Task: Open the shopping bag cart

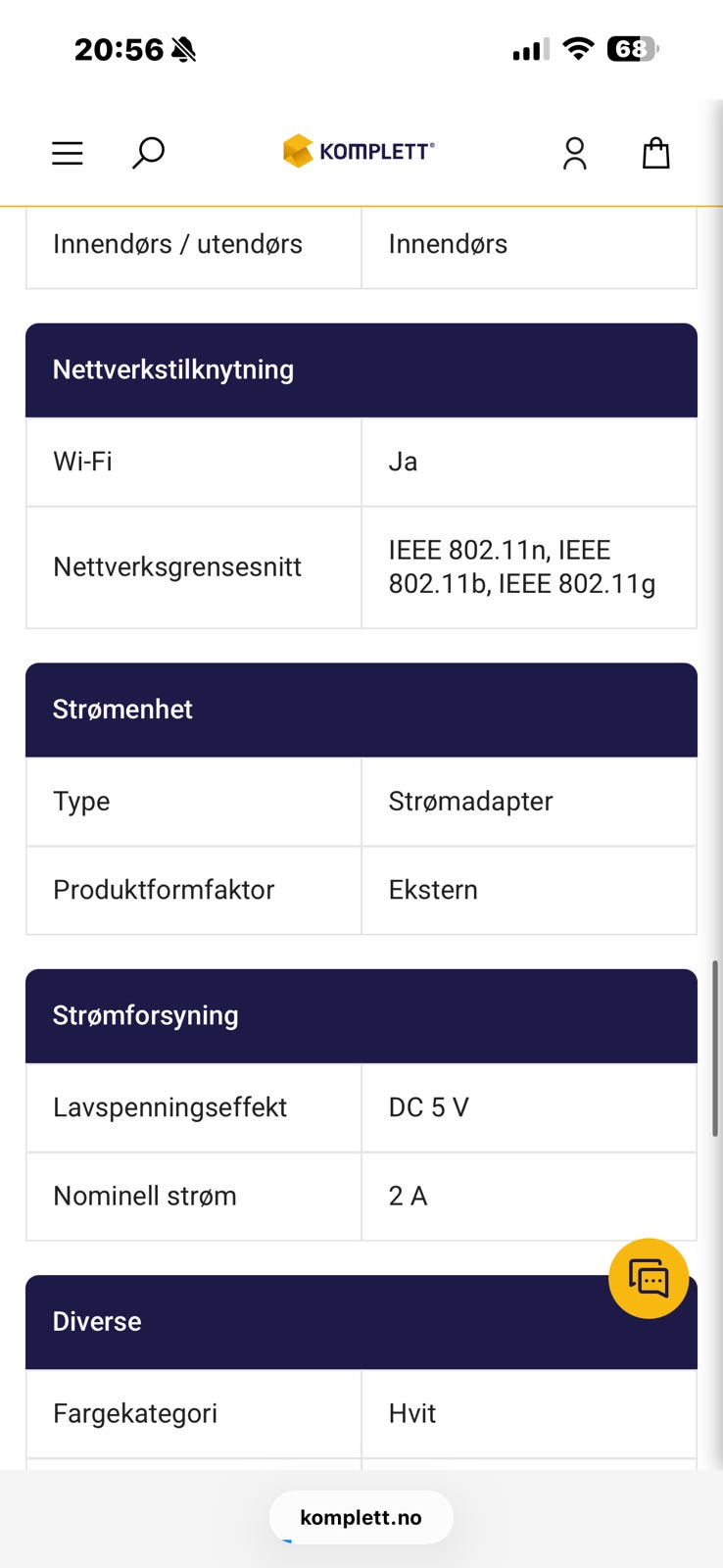Action: click(x=655, y=153)
